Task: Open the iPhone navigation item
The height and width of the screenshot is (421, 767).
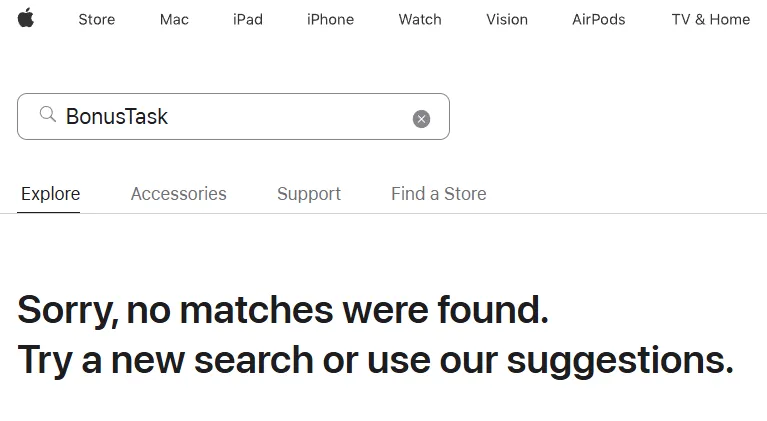Action: tap(330, 19)
